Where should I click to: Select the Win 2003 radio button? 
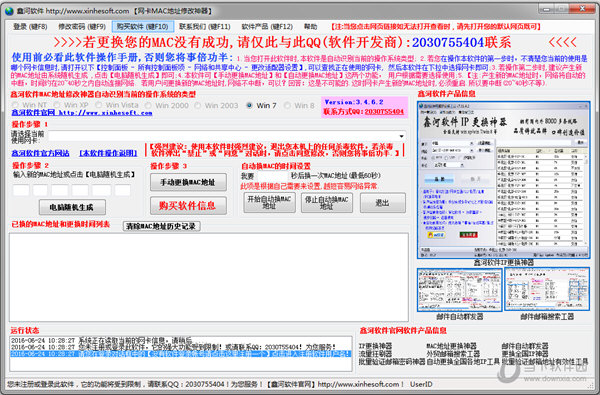[x=216, y=105]
